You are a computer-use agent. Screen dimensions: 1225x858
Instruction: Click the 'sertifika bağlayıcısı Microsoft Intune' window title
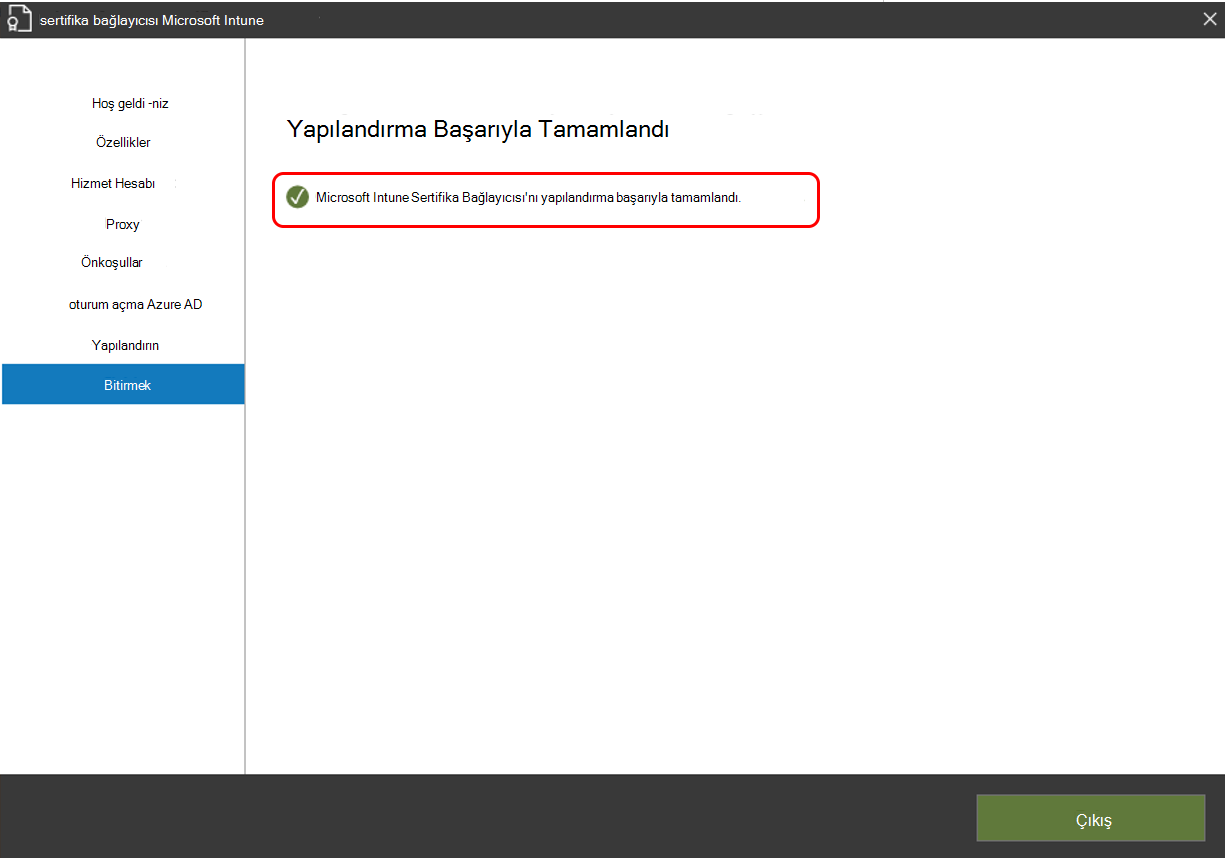pos(152,20)
